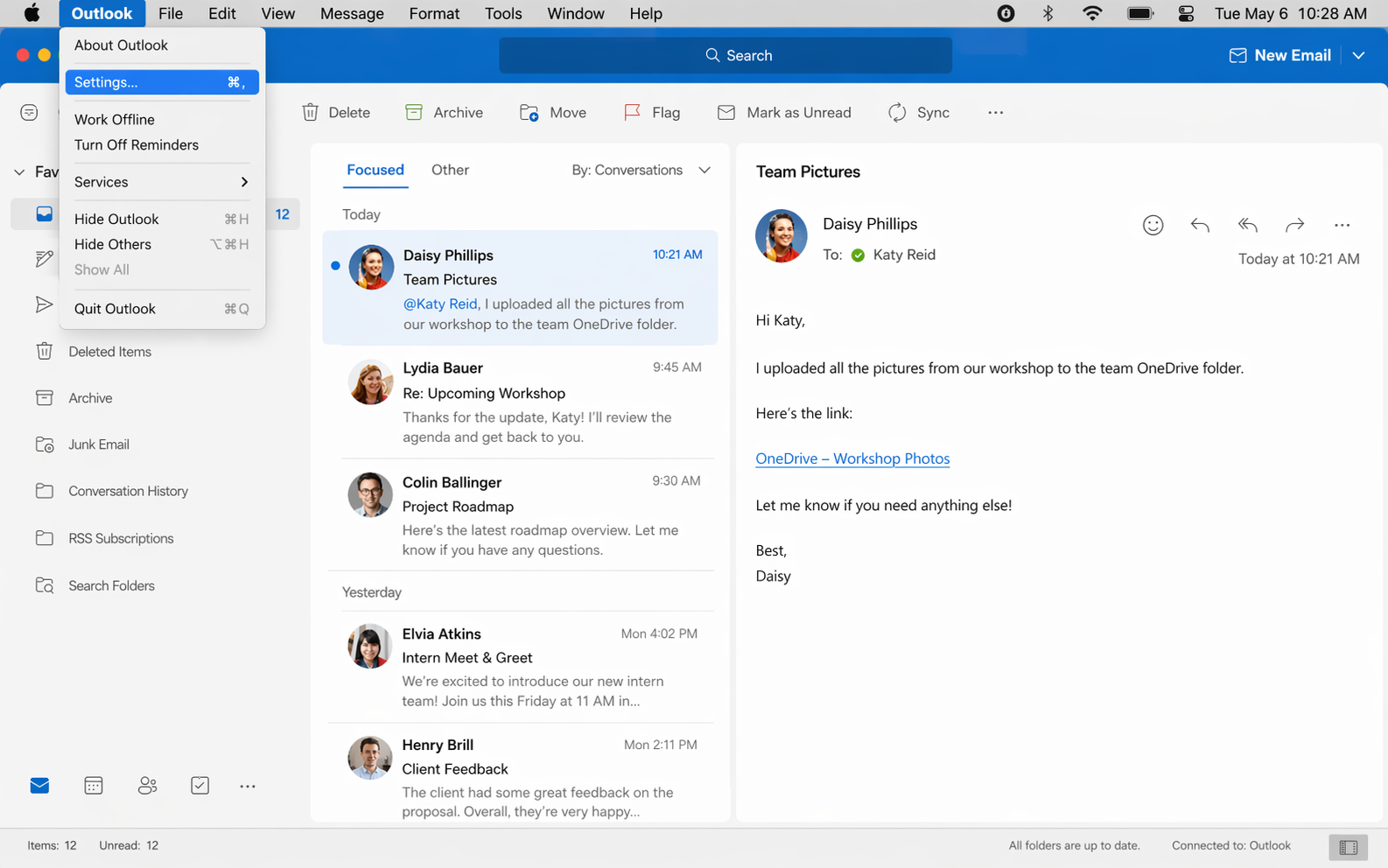Open the By: Conversations sort dropdown

pos(641,170)
